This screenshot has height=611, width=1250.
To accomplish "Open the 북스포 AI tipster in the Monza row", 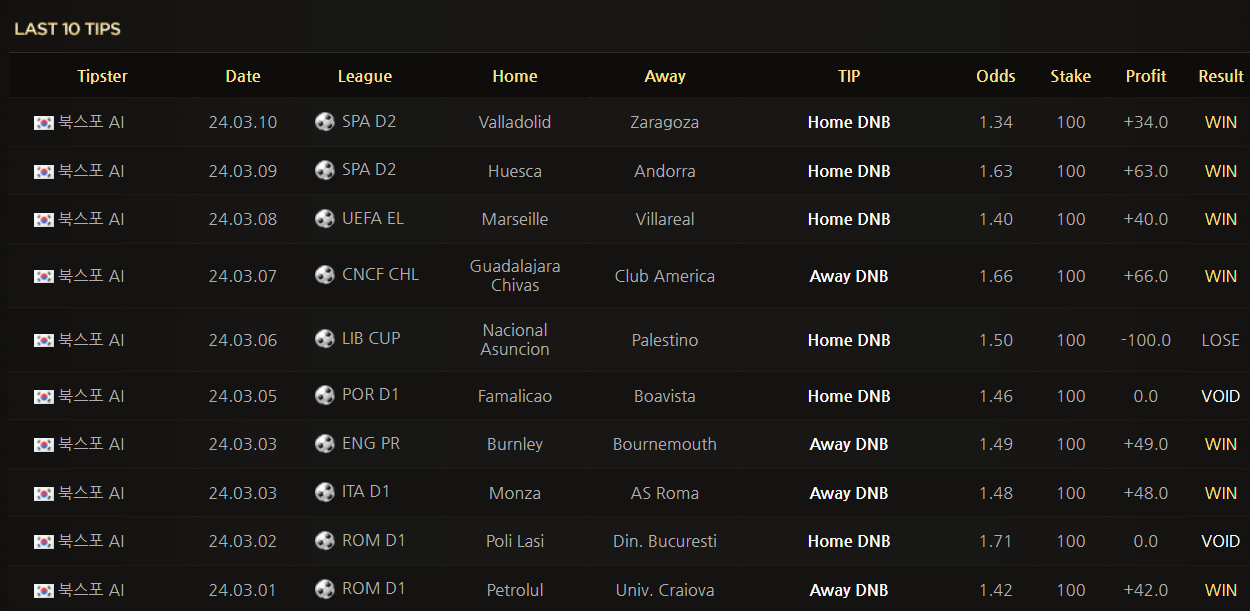I will [91, 493].
